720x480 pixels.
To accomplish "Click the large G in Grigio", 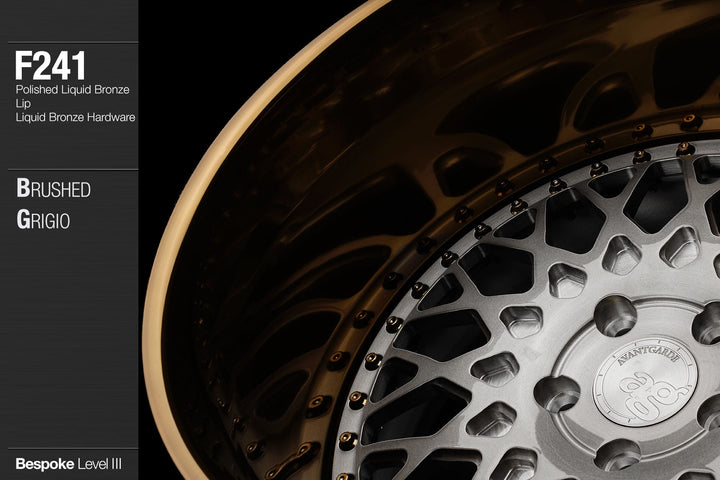I will pyautogui.click(x=22, y=221).
